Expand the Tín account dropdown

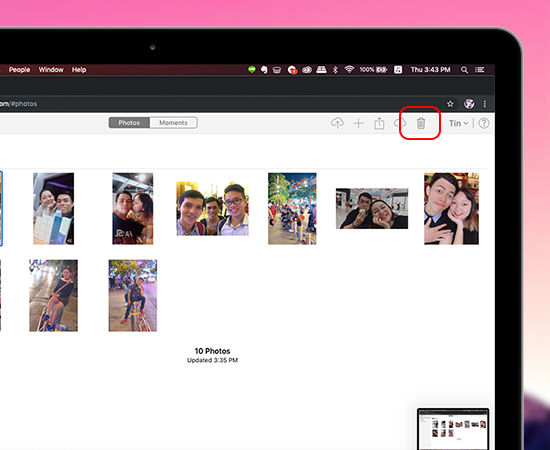459,123
